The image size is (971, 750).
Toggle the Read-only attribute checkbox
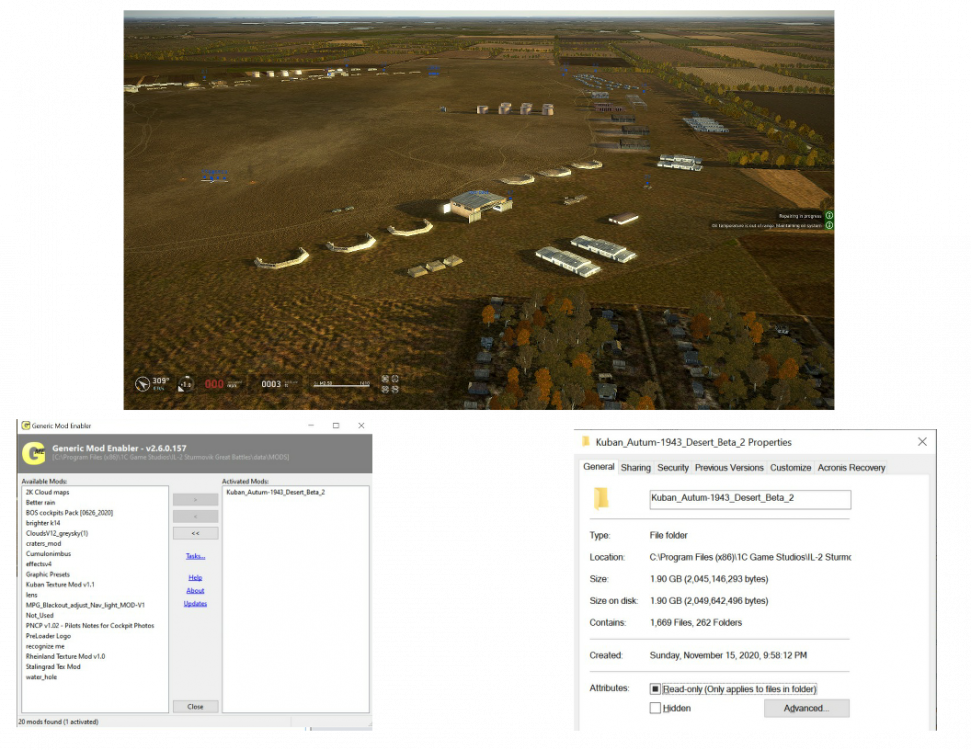point(655,689)
